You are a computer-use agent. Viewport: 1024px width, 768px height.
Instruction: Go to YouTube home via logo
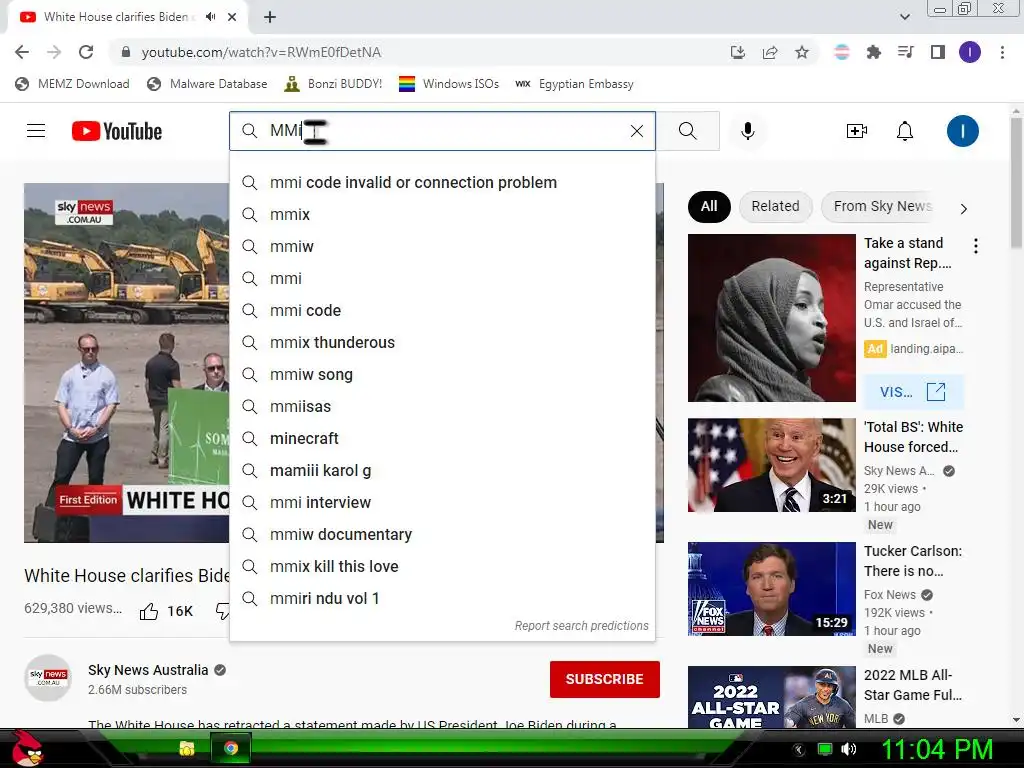point(117,131)
